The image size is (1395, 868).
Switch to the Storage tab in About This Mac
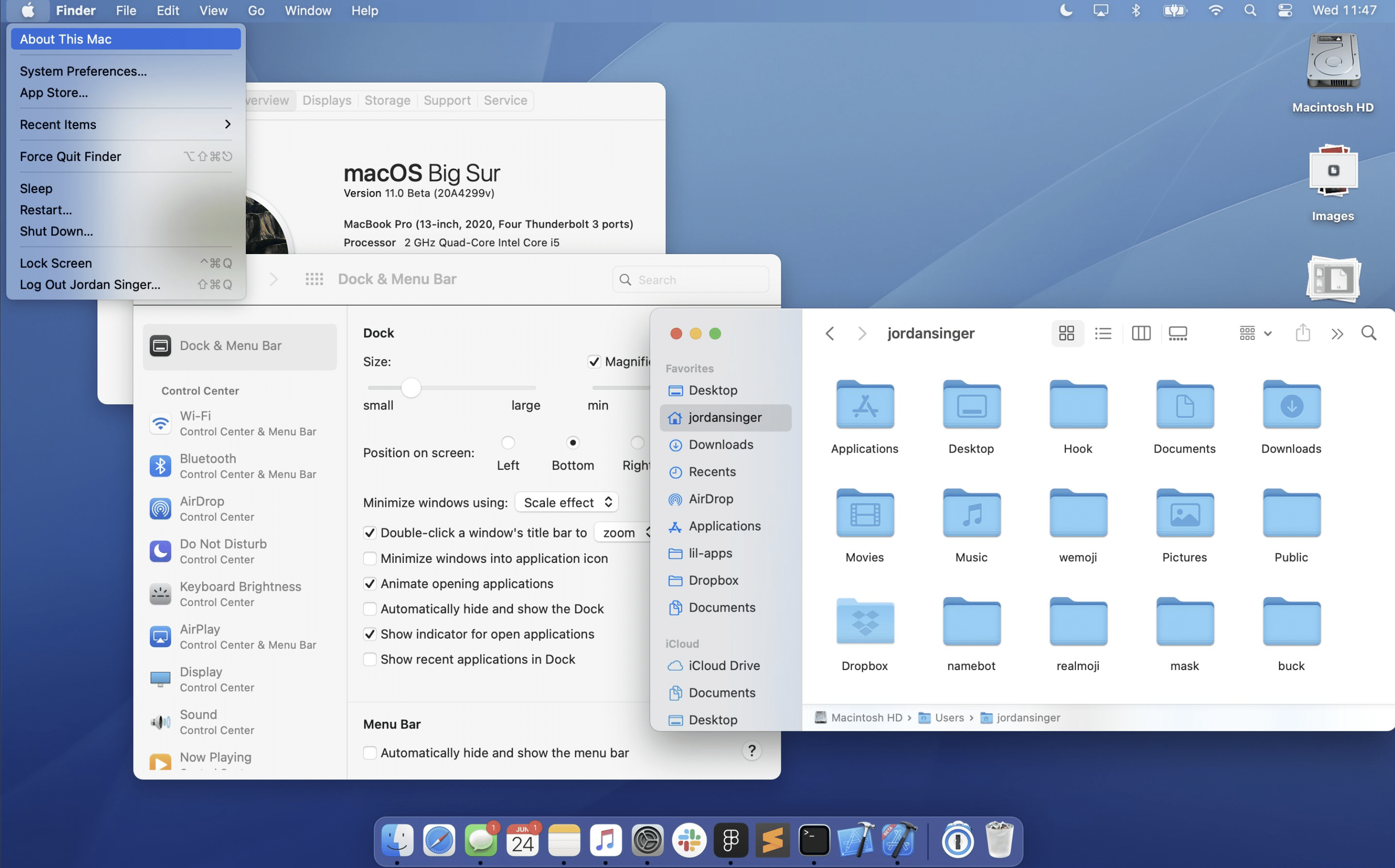(x=387, y=100)
